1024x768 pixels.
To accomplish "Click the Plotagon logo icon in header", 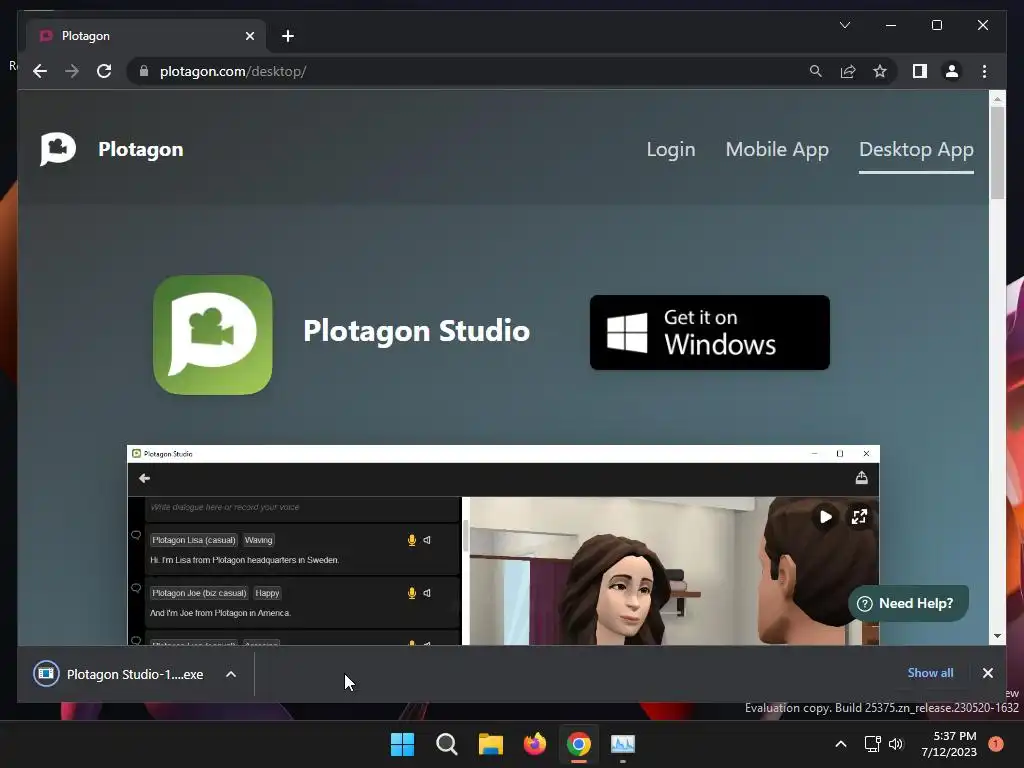I will coord(58,149).
